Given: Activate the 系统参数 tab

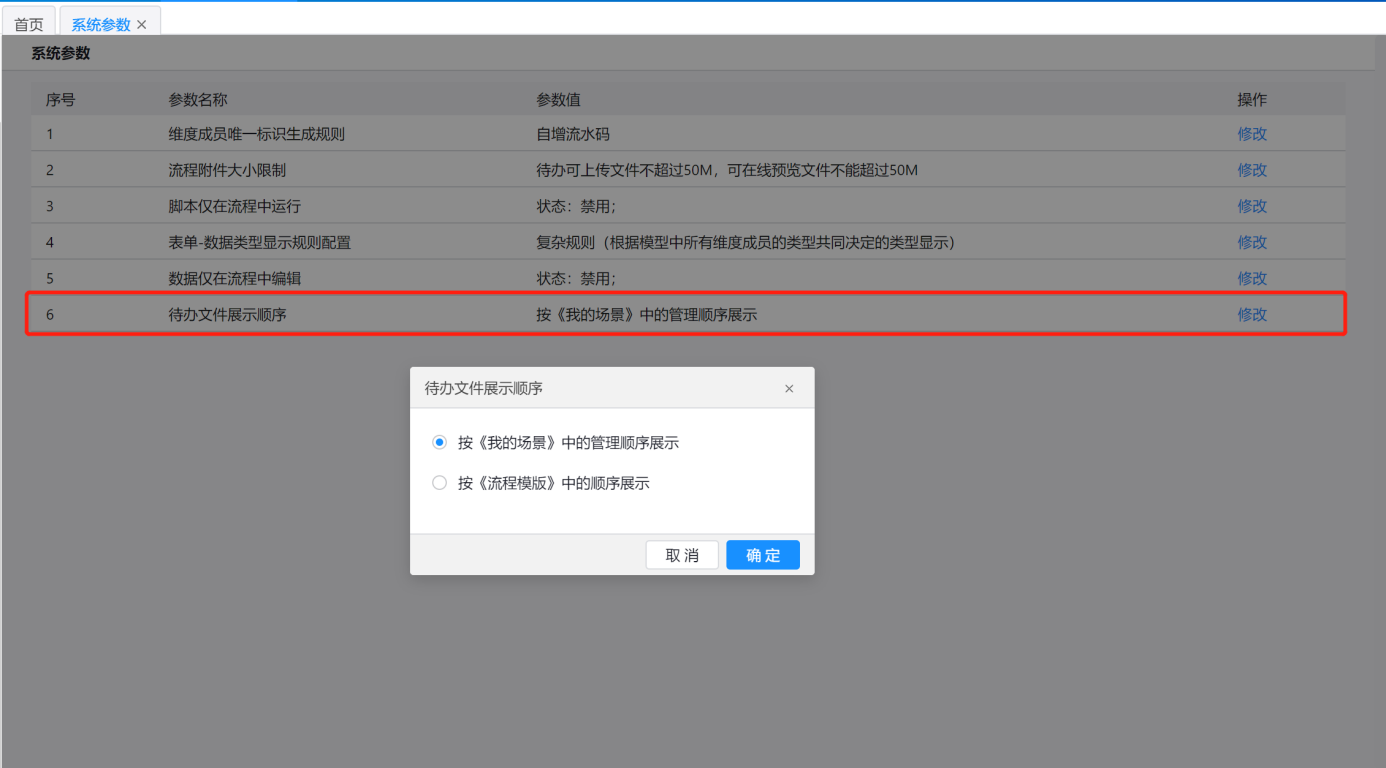Looking at the screenshot, I should pos(100,24).
